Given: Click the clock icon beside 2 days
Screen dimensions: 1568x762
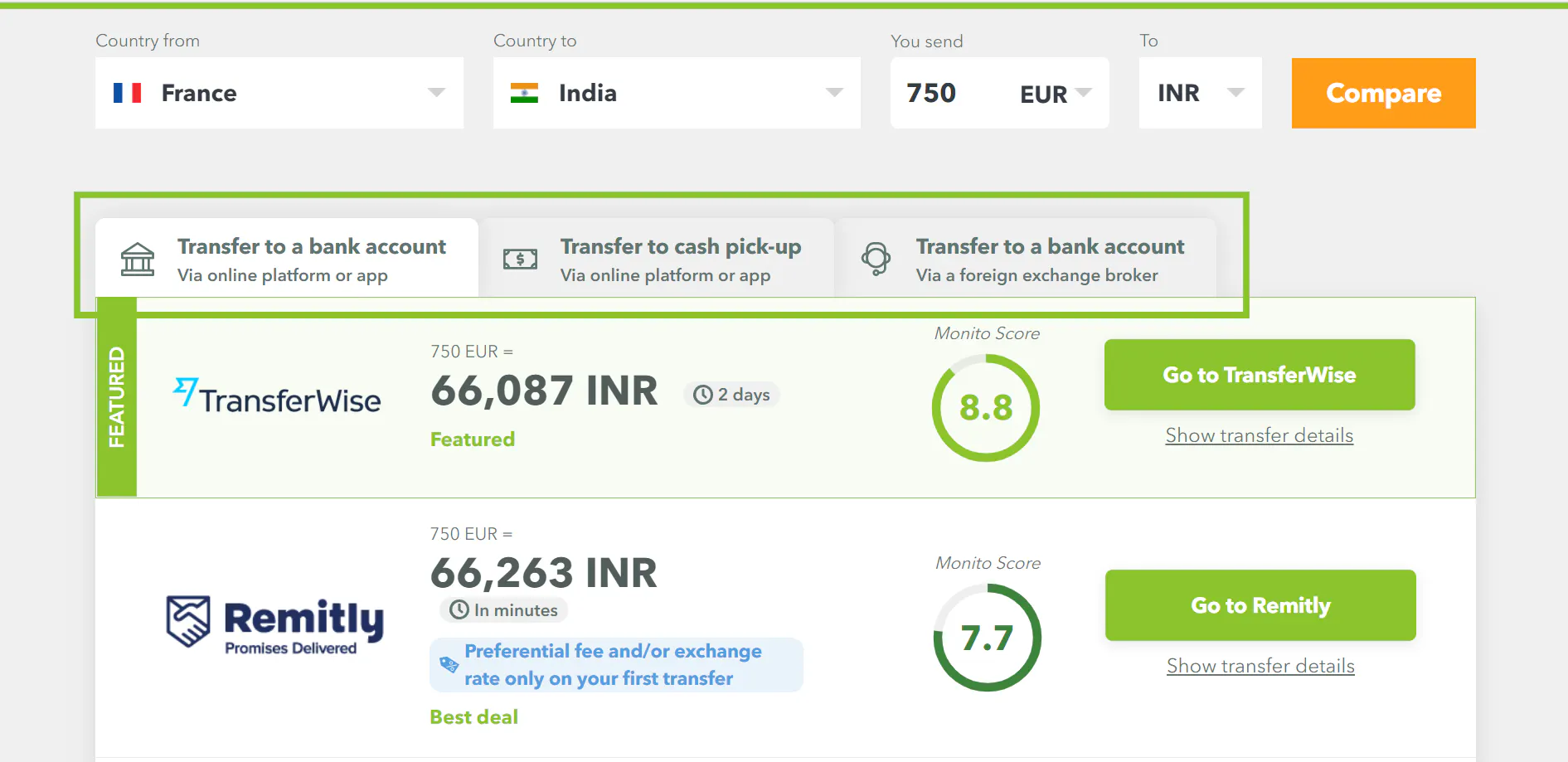Looking at the screenshot, I should click(x=703, y=395).
